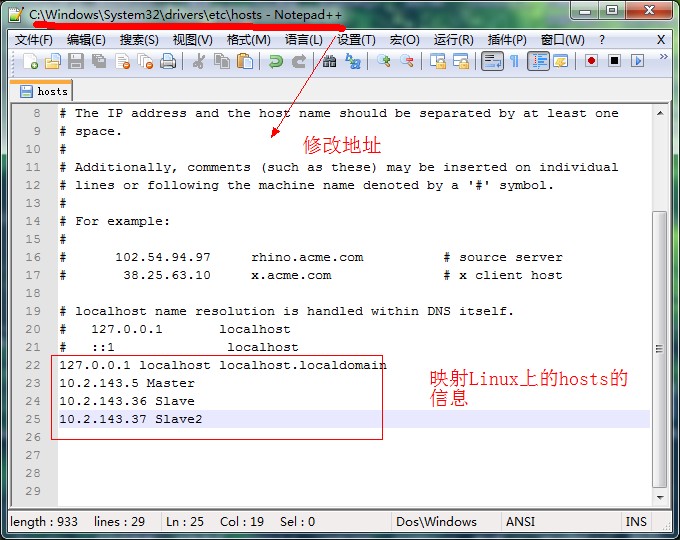
Task: Open the ? help menu
Action: pos(602,40)
